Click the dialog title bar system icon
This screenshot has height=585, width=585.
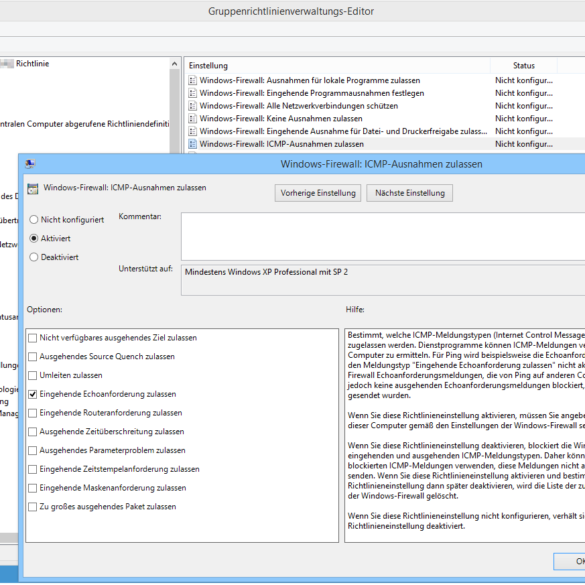(30, 164)
